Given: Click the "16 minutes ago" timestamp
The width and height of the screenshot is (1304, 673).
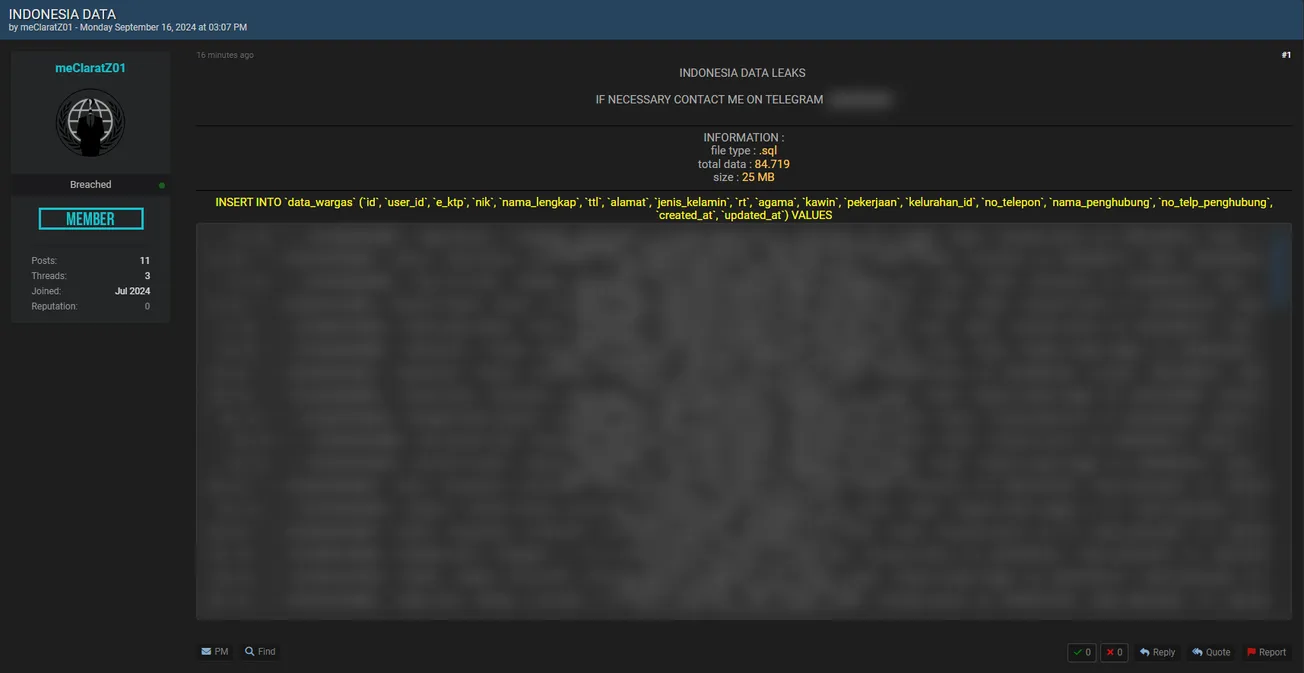Looking at the screenshot, I should (225, 55).
